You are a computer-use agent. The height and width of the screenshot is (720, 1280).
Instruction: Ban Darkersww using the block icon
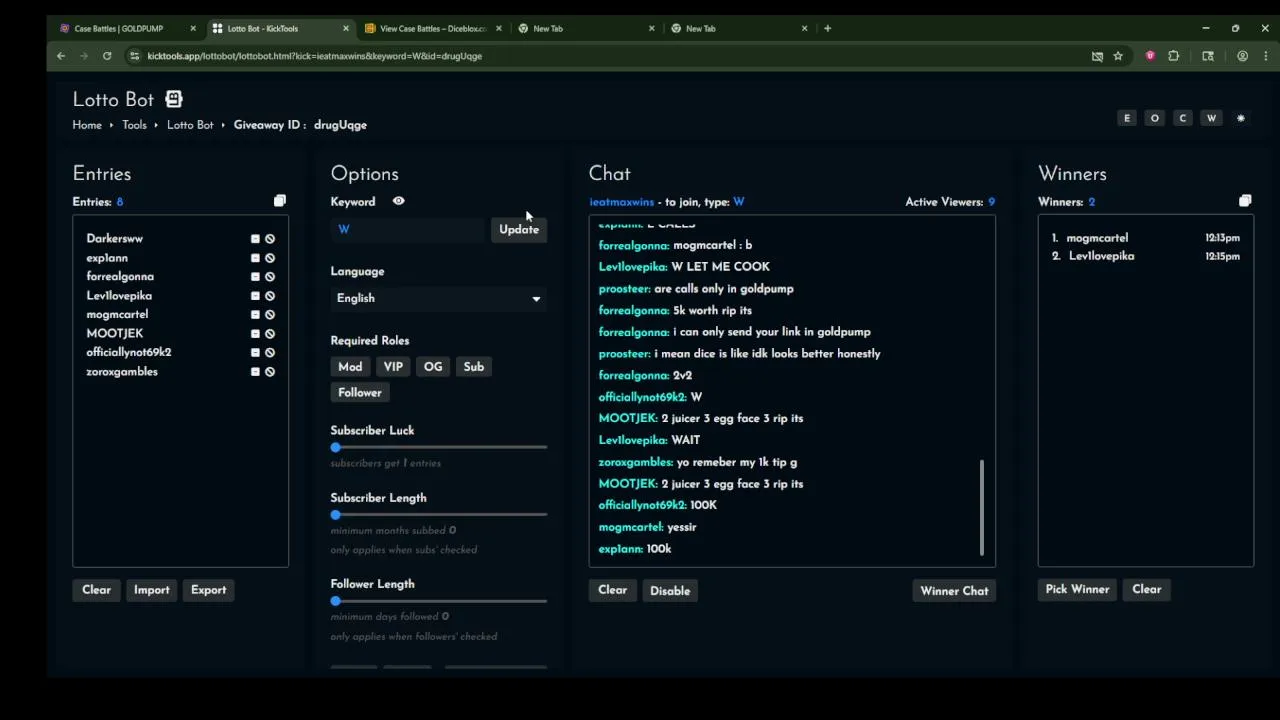coord(270,239)
